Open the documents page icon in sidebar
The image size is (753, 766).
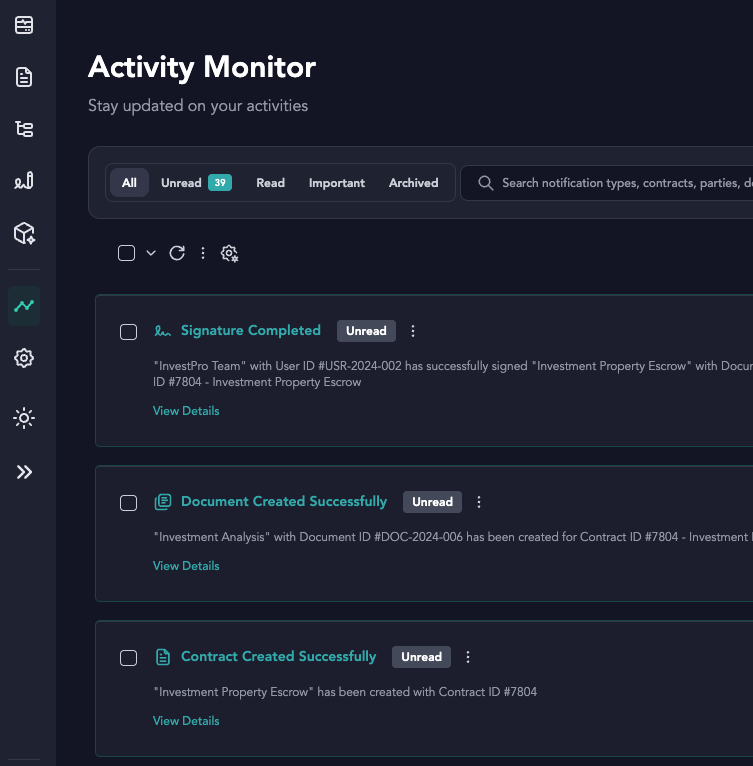pyautogui.click(x=24, y=77)
